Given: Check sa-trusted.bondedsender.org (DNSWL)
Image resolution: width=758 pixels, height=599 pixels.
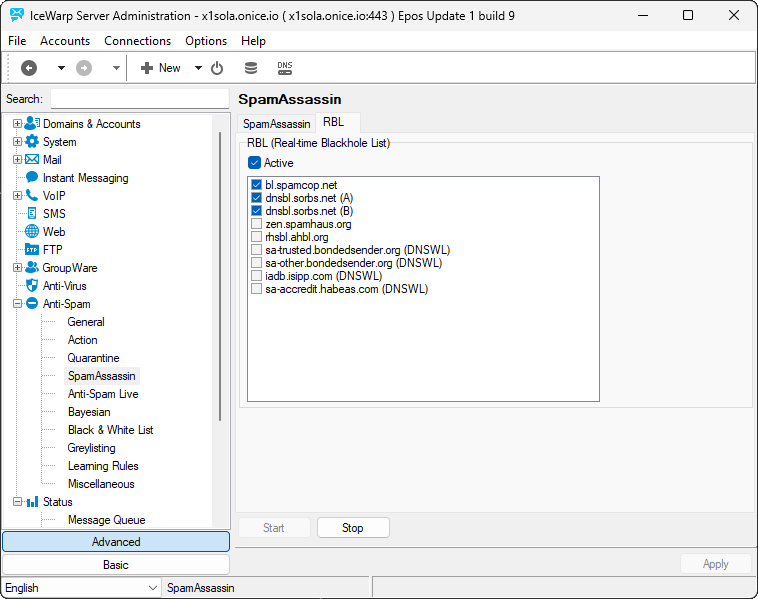Looking at the screenshot, I should (257, 250).
